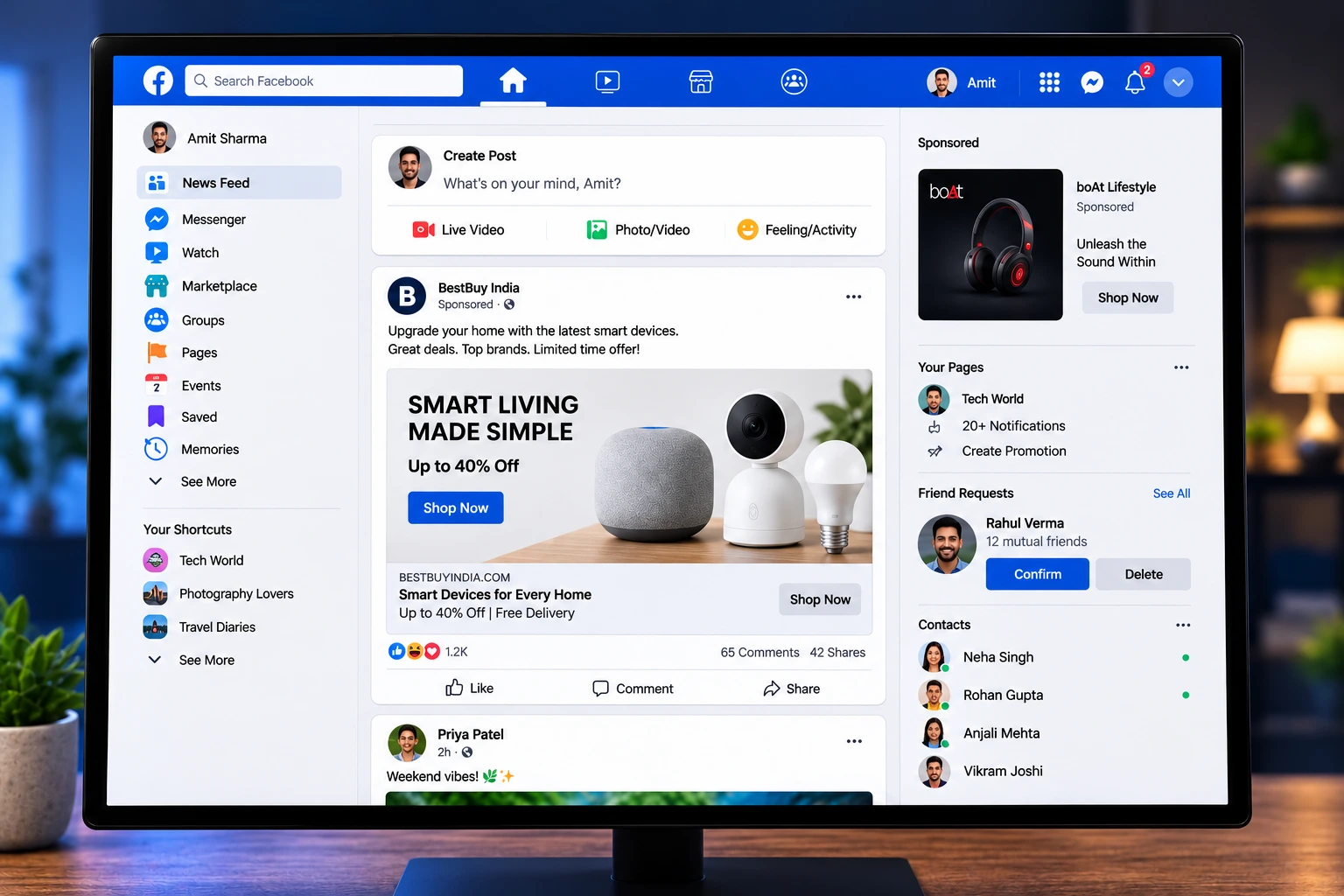Open Amit Sharma profile in sidebar
The height and width of the screenshot is (896, 1344).
click(x=205, y=138)
